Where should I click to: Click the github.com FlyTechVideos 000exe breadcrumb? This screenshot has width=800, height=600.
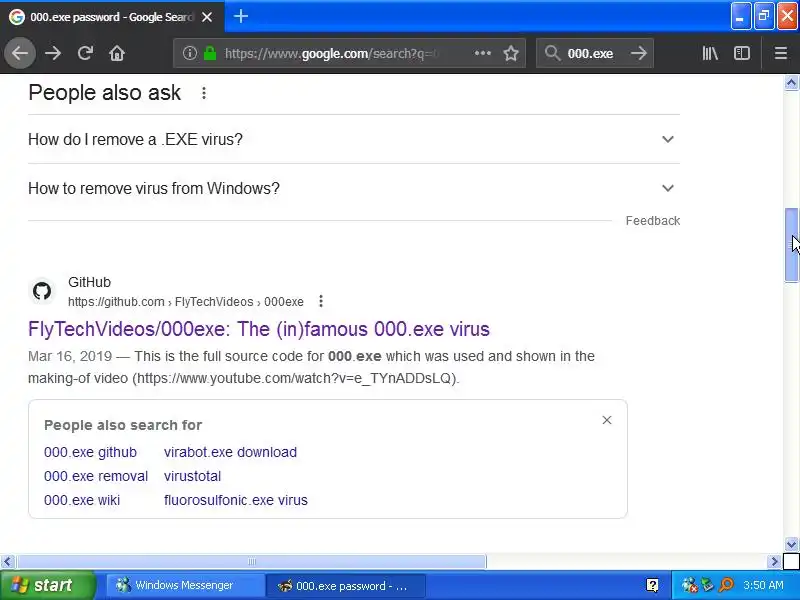coord(186,302)
